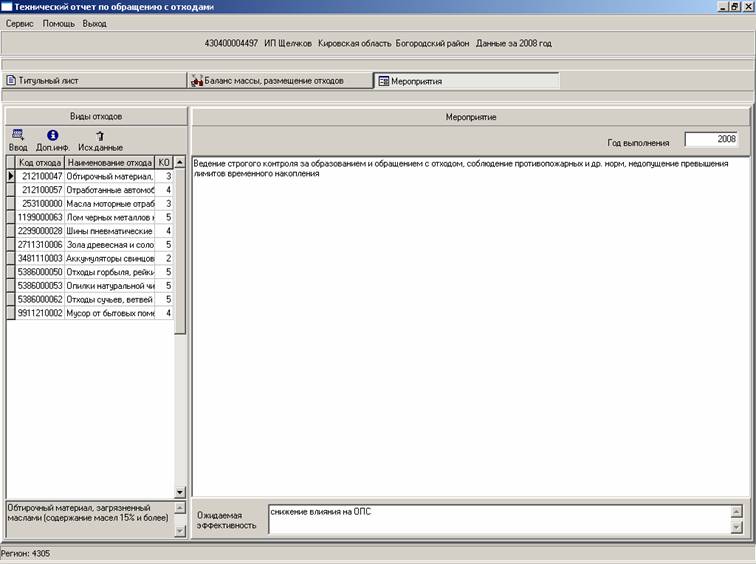Click scroll-down arrow in Ожидаемая эффективность field
The width and height of the screenshot is (756, 564).
tap(738, 527)
